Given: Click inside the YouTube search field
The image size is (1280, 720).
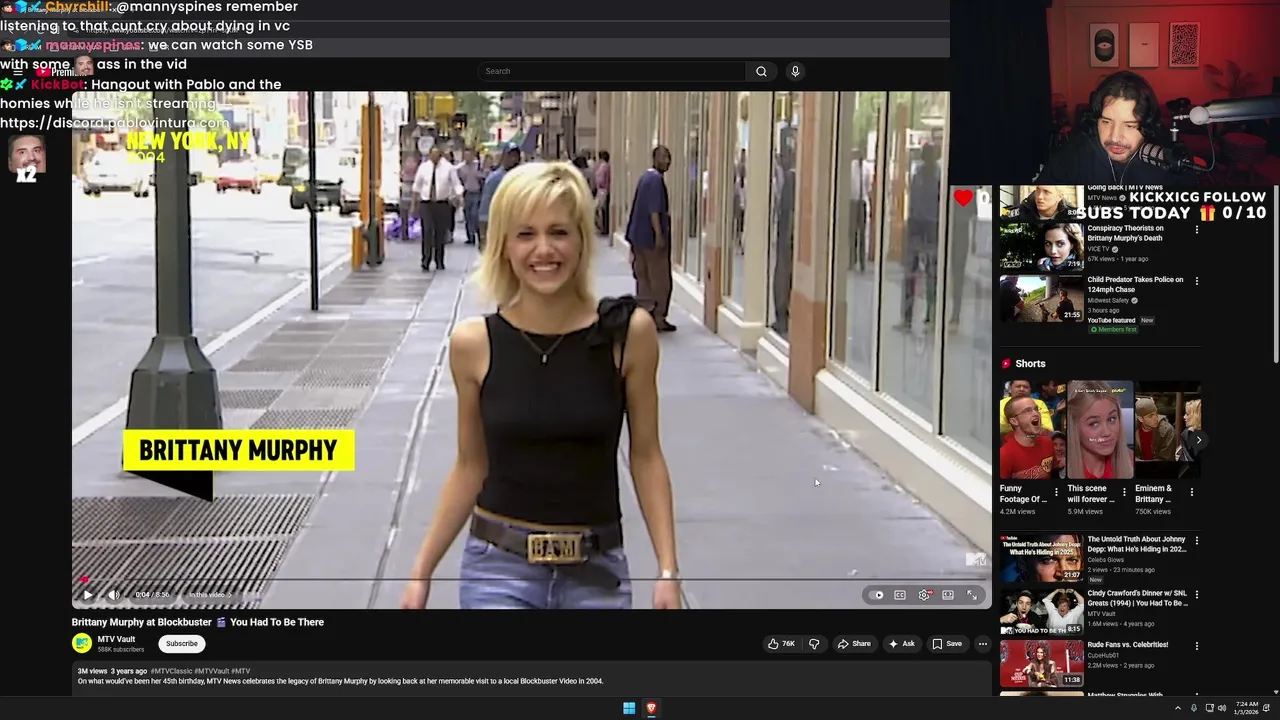Looking at the screenshot, I should [611, 71].
